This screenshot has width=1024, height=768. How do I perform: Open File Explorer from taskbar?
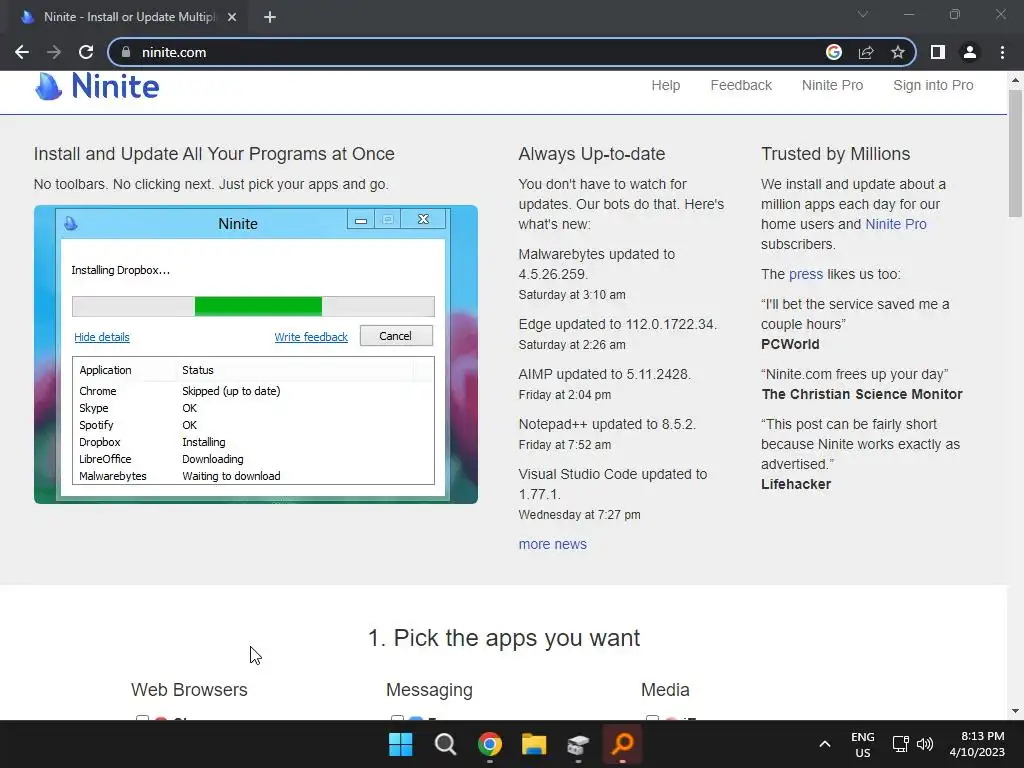[x=534, y=744]
